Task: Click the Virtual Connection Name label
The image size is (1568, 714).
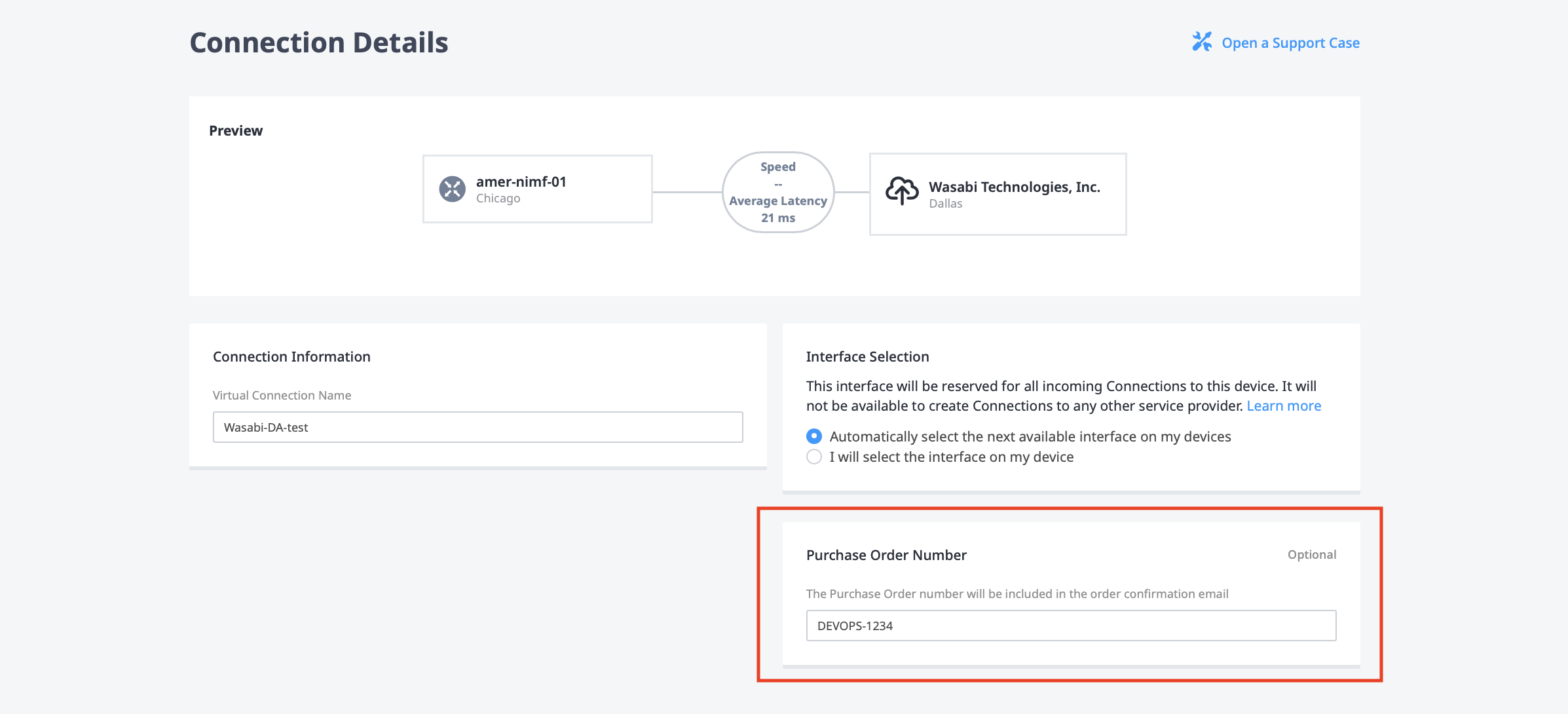Action: pos(282,395)
